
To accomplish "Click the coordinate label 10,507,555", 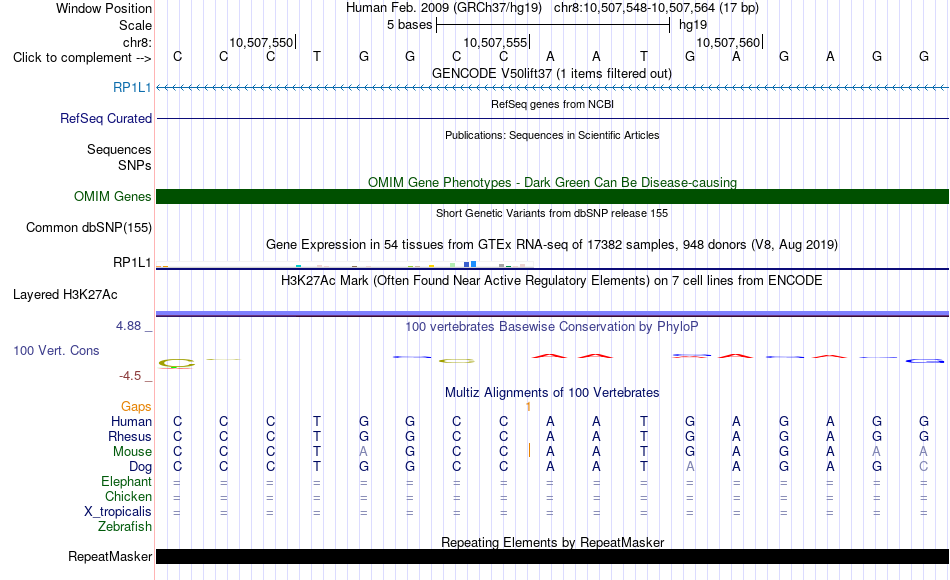I will coord(495,42).
